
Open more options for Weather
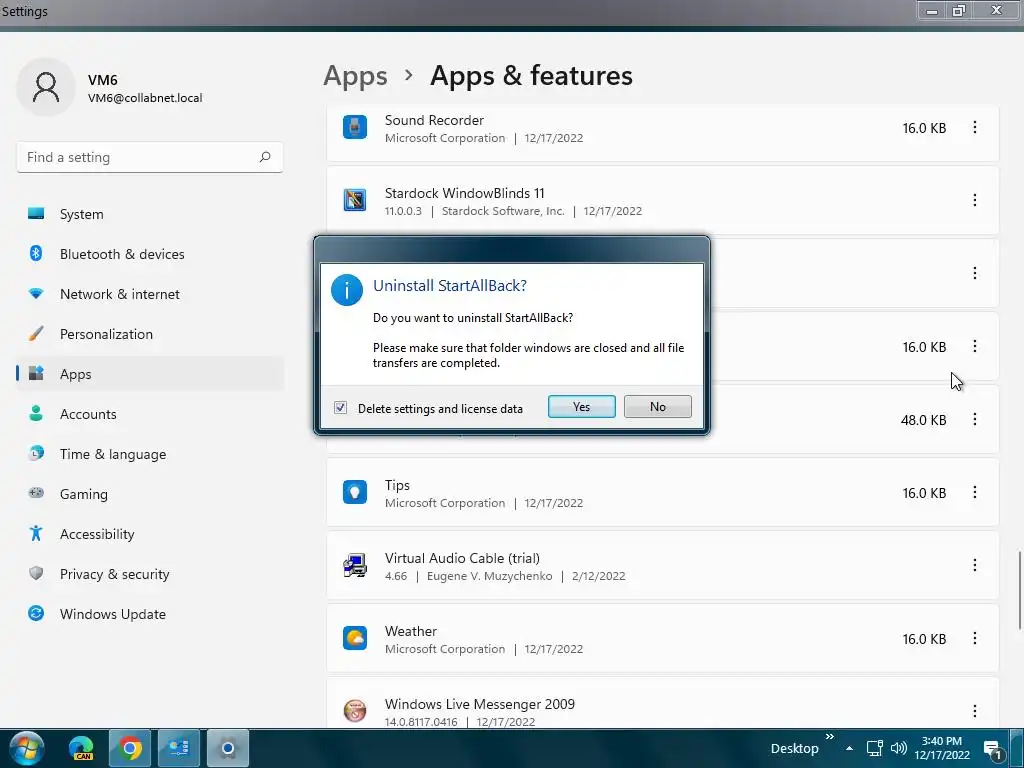(x=974, y=638)
